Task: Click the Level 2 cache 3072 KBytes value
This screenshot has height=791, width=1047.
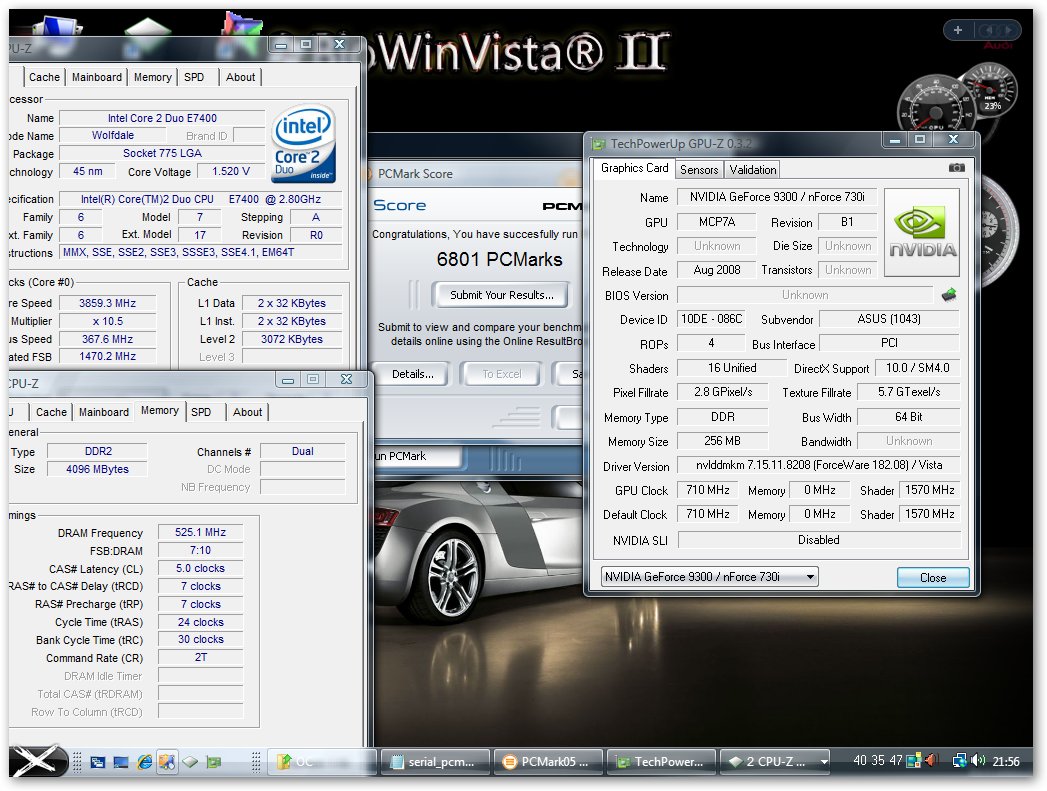Action: click(292, 339)
